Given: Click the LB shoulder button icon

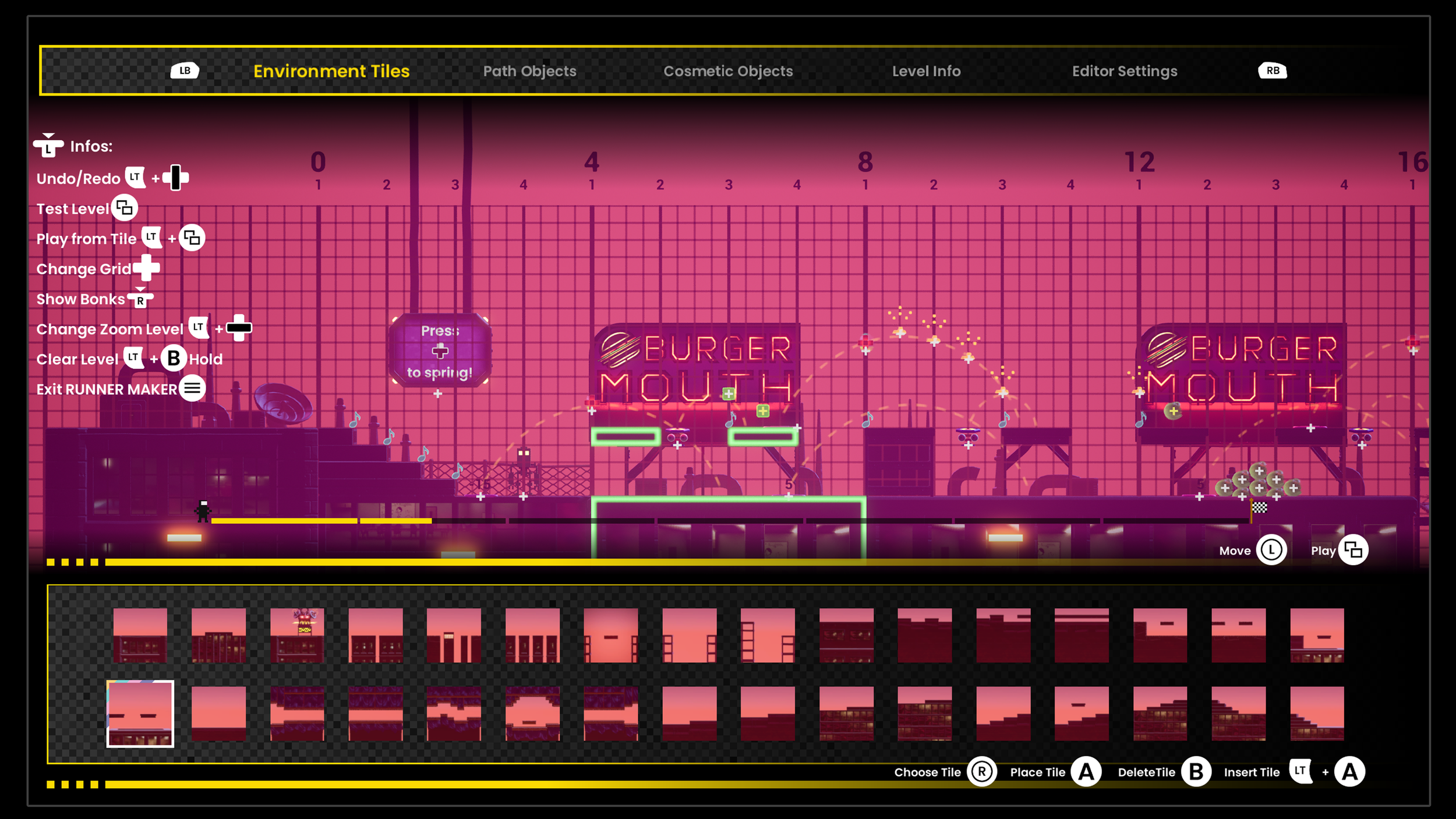Looking at the screenshot, I should (x=185, y=70).
